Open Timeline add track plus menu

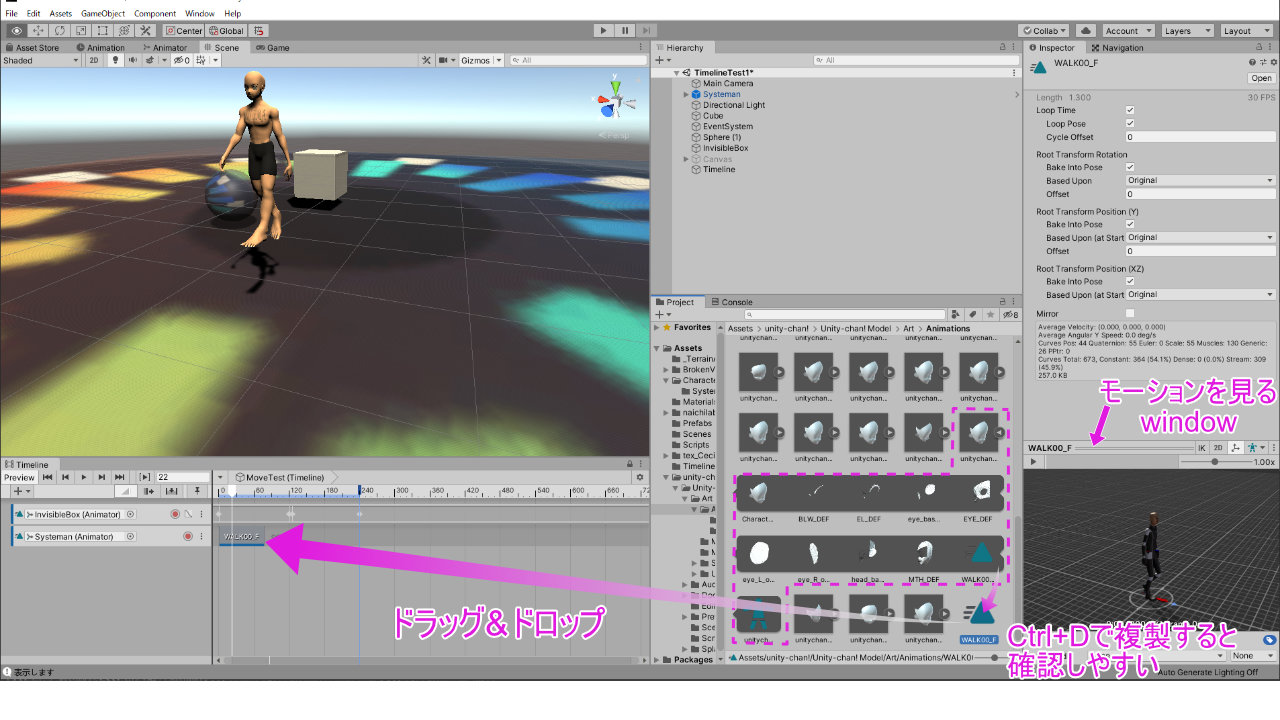point(20,491)
